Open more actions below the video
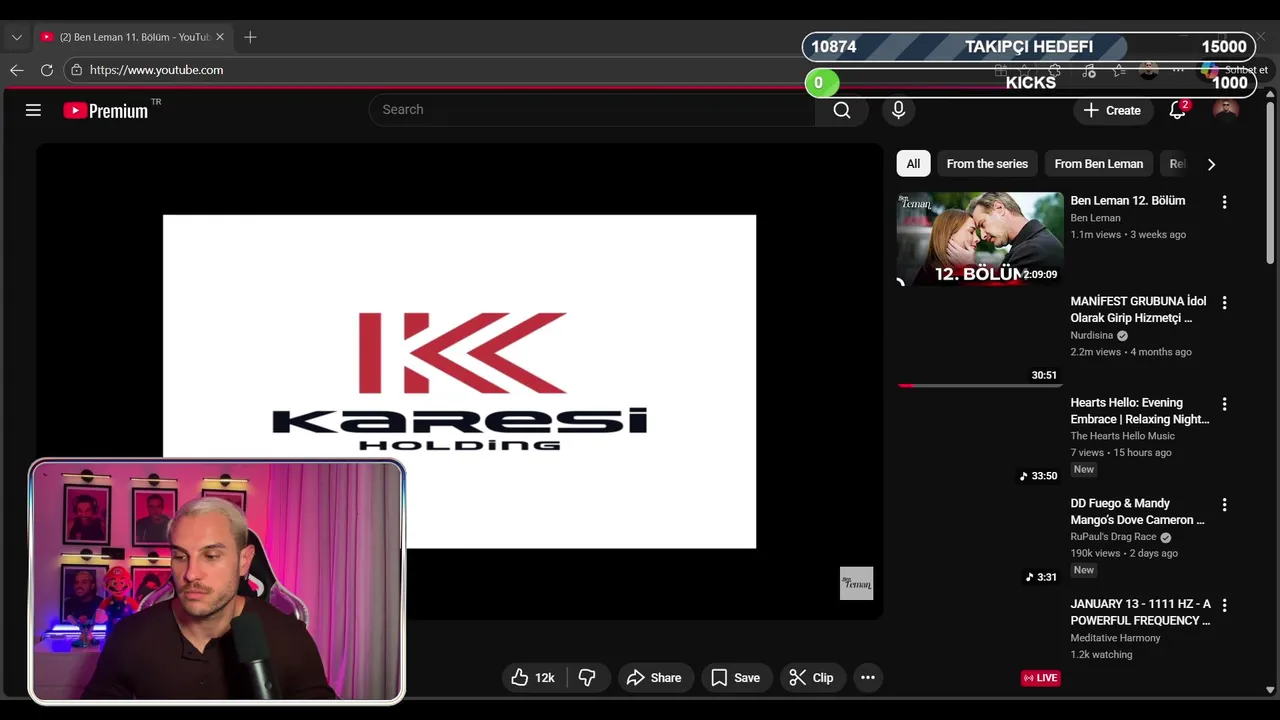Viewport: 1280px width, 720px height. tap(868, 678)
